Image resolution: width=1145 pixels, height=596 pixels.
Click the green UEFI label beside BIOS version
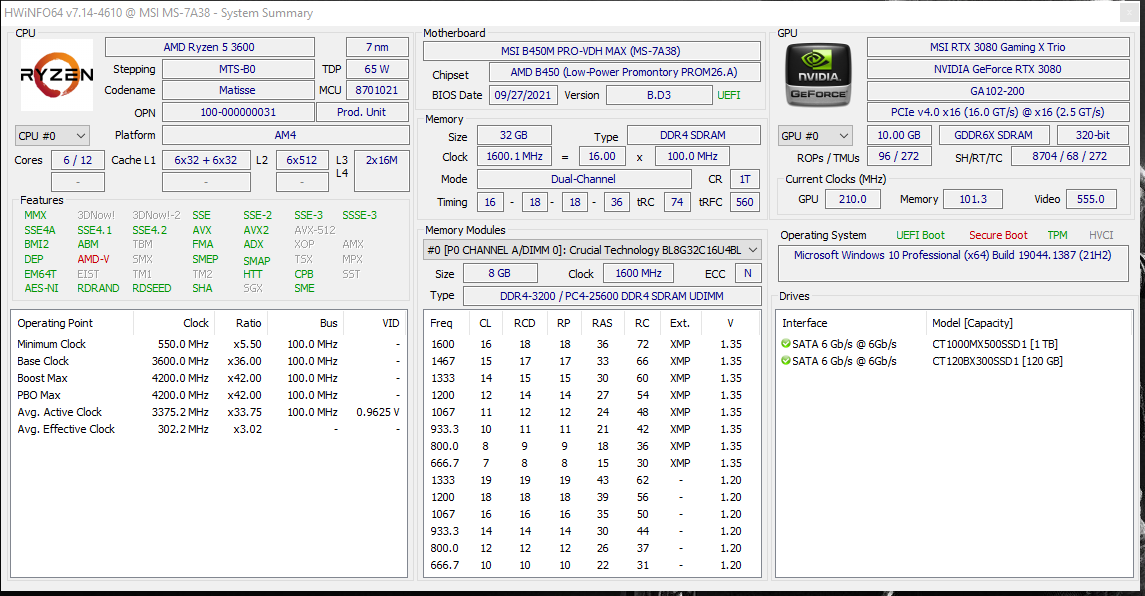pos(729,95)
